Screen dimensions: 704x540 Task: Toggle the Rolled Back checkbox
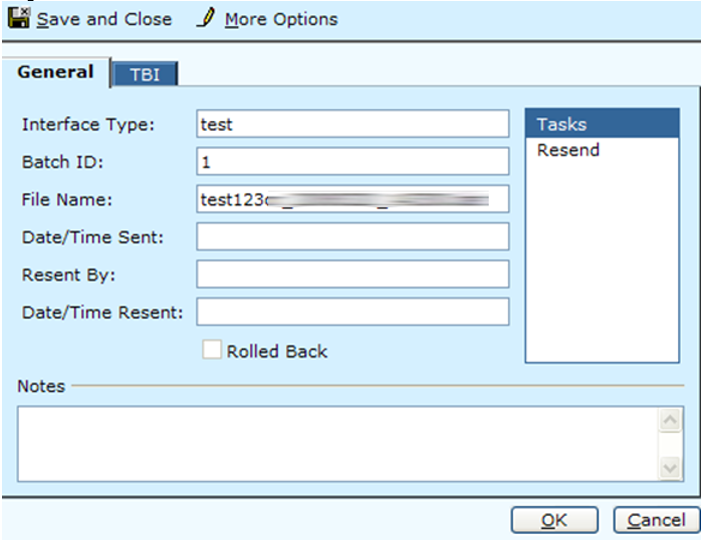coord(211,351)
